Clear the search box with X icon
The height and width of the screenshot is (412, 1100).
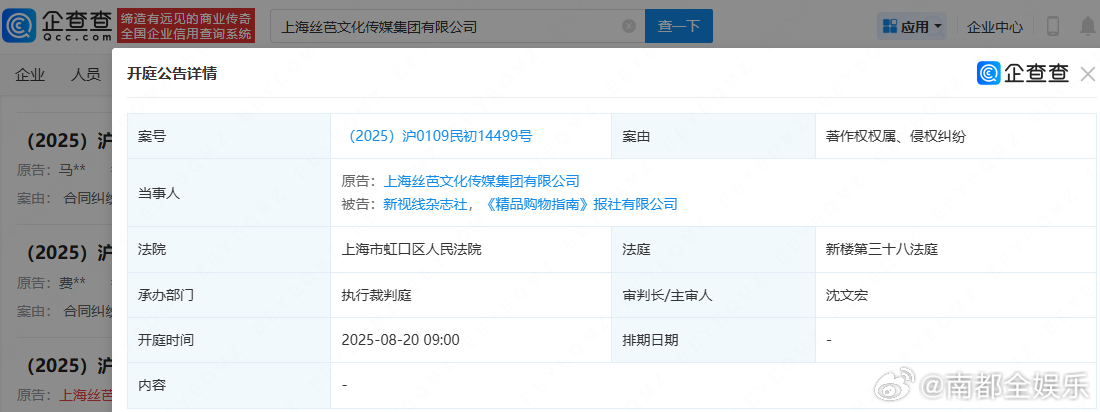coord(629,27)
